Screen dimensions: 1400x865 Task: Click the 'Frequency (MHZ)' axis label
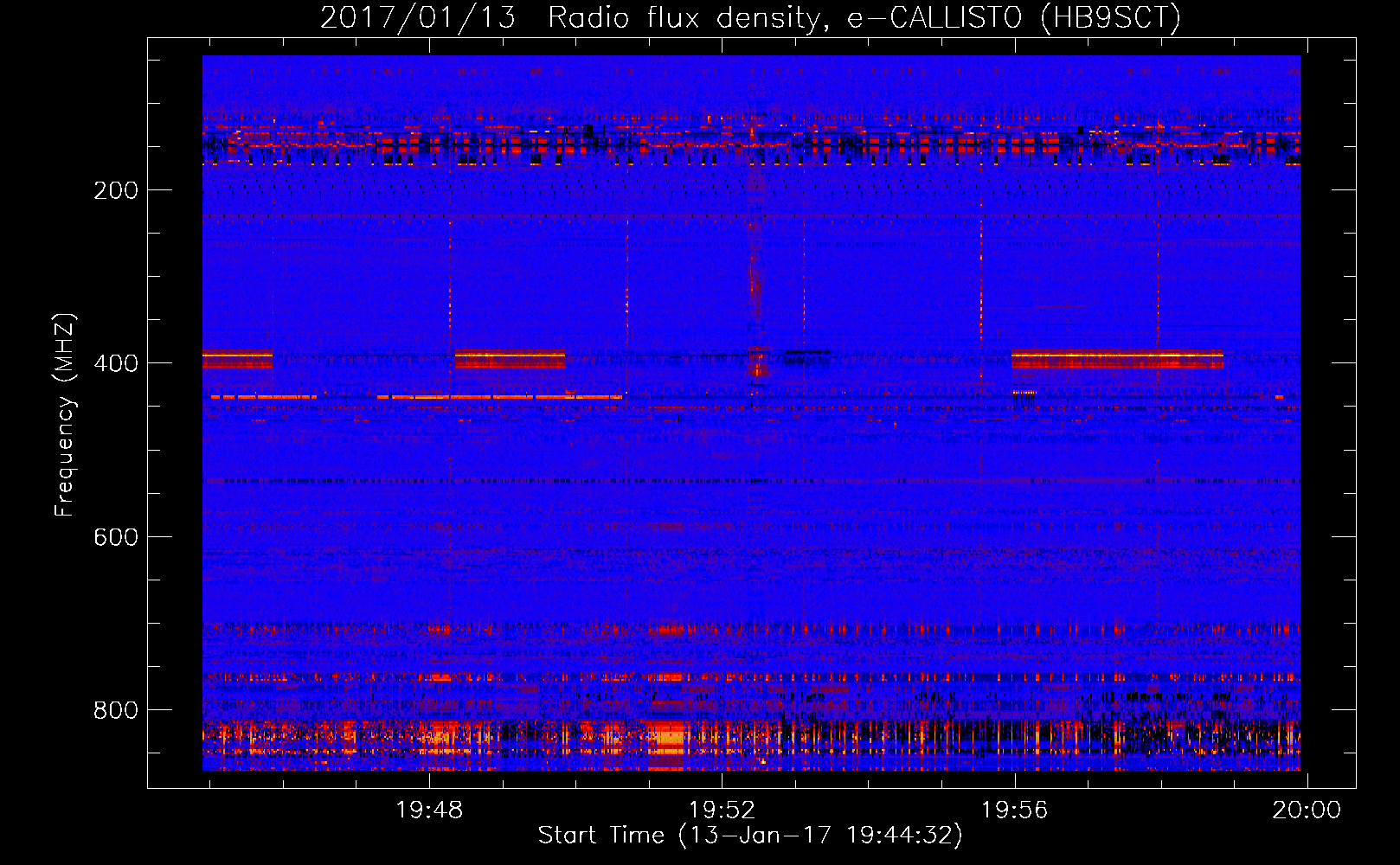65,414
